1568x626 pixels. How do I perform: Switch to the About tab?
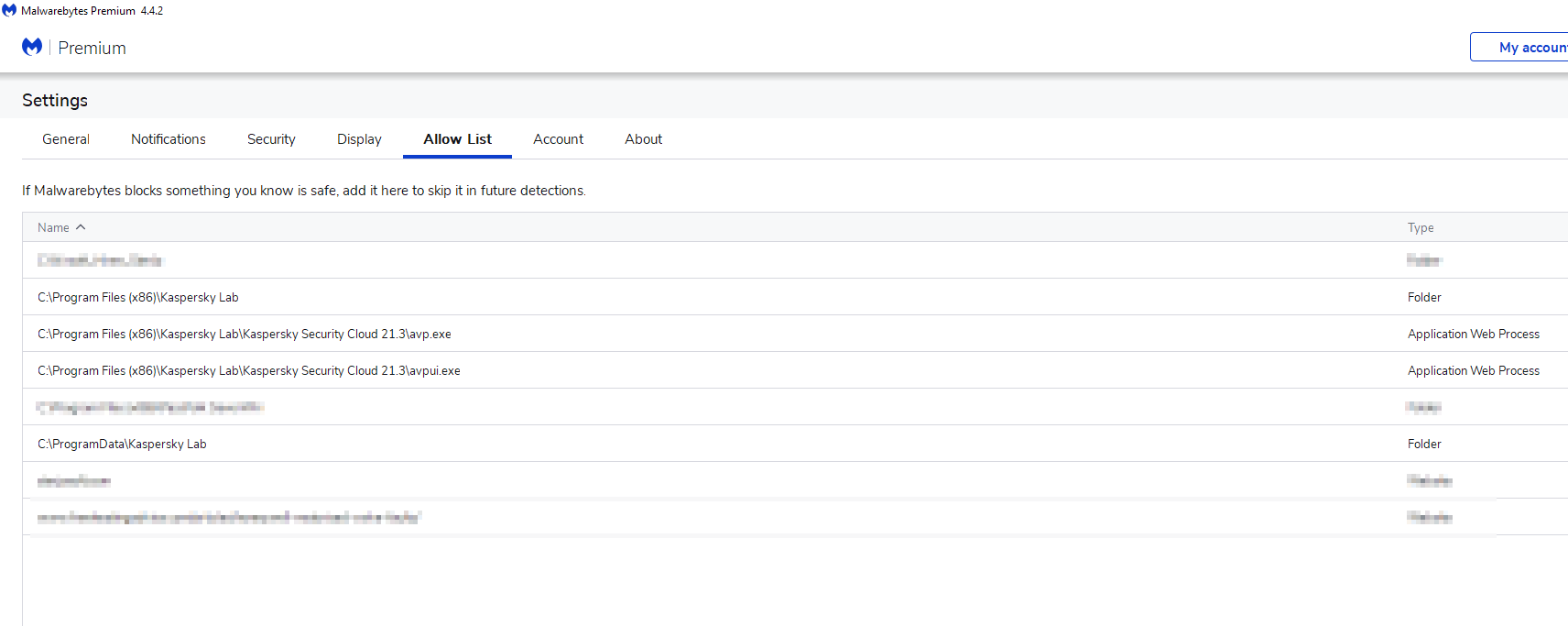[644, 139]
